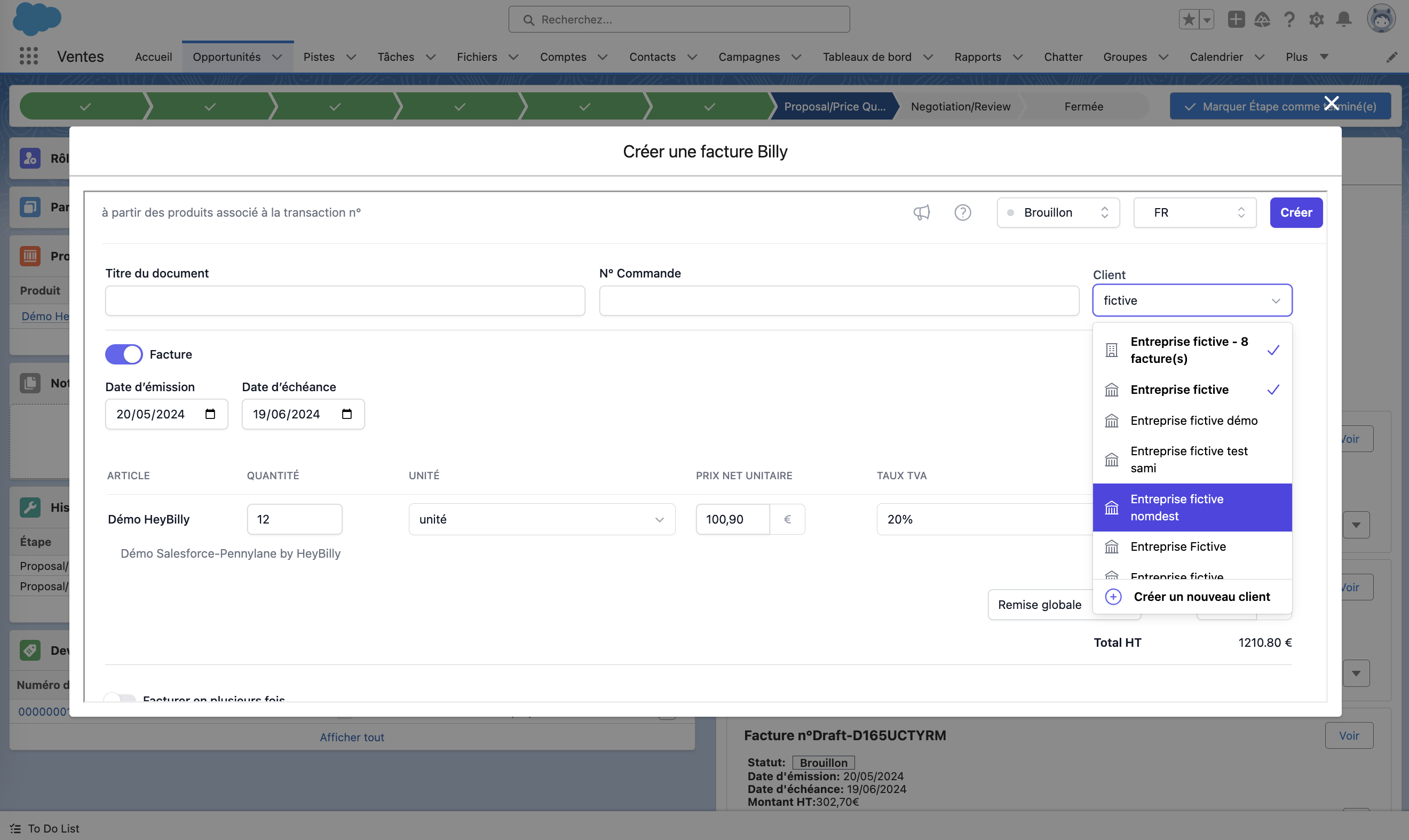Click the global create plus icon

coord(1236,20)
